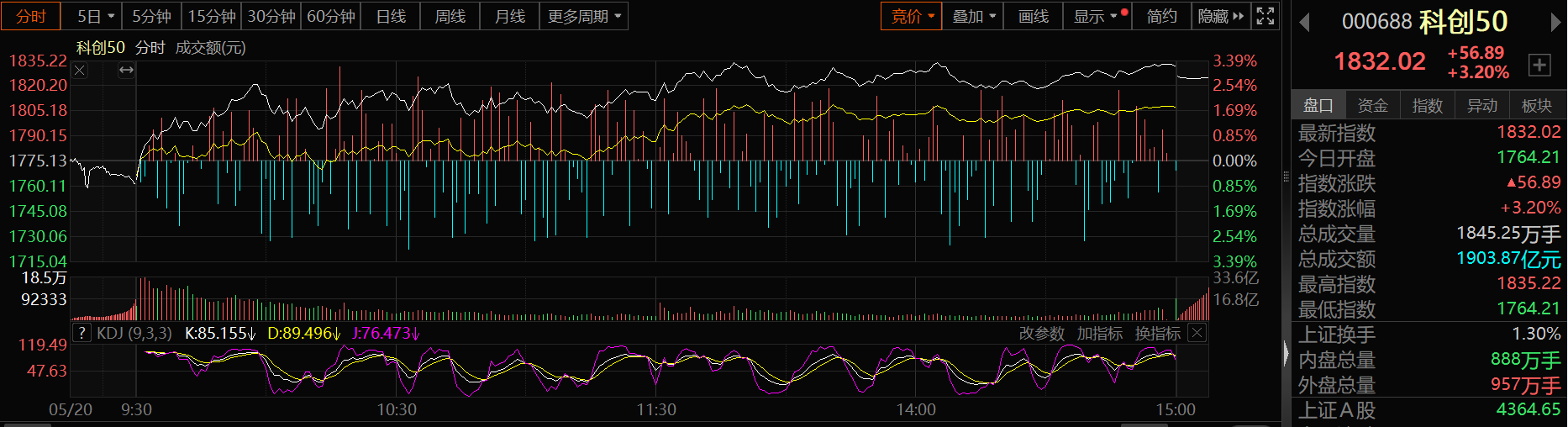The height and width of the screenshot is (427, 1568).
Task: Click the 科创50 chart title label
Action: [101, 48]
